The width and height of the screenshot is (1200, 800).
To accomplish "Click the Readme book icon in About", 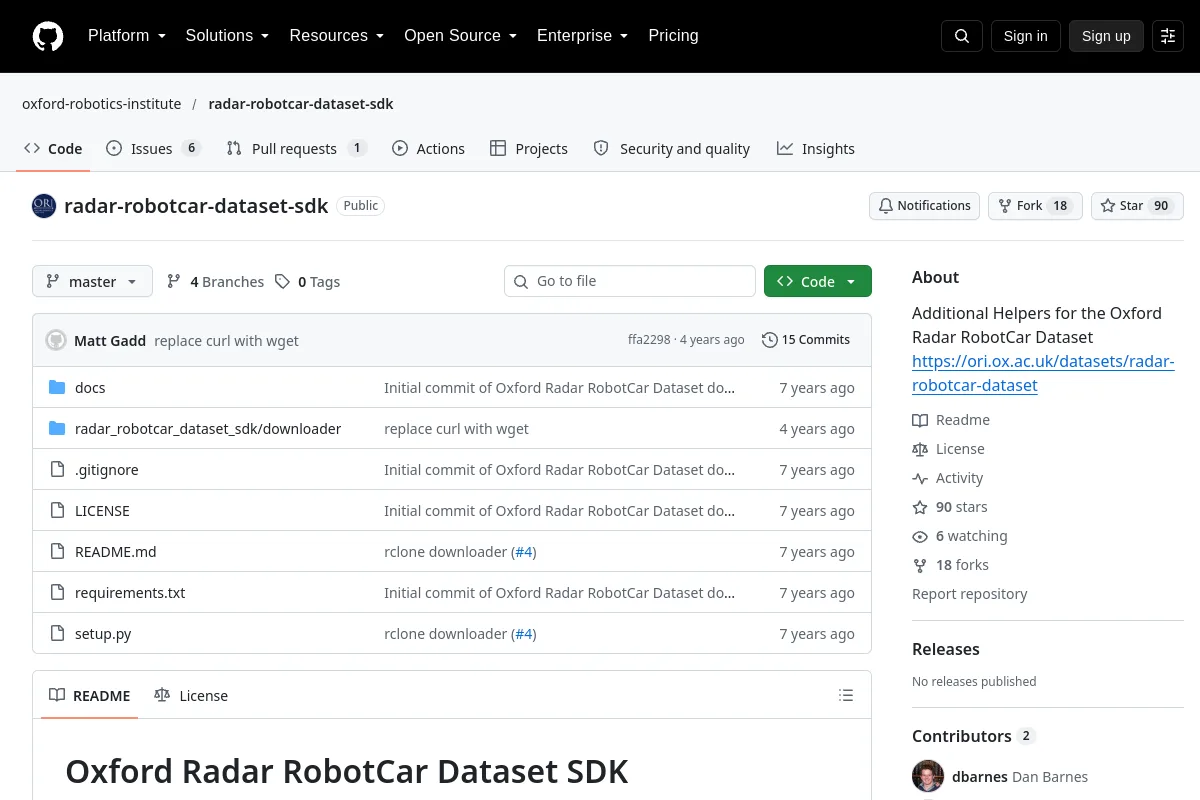I will [920, 420].
